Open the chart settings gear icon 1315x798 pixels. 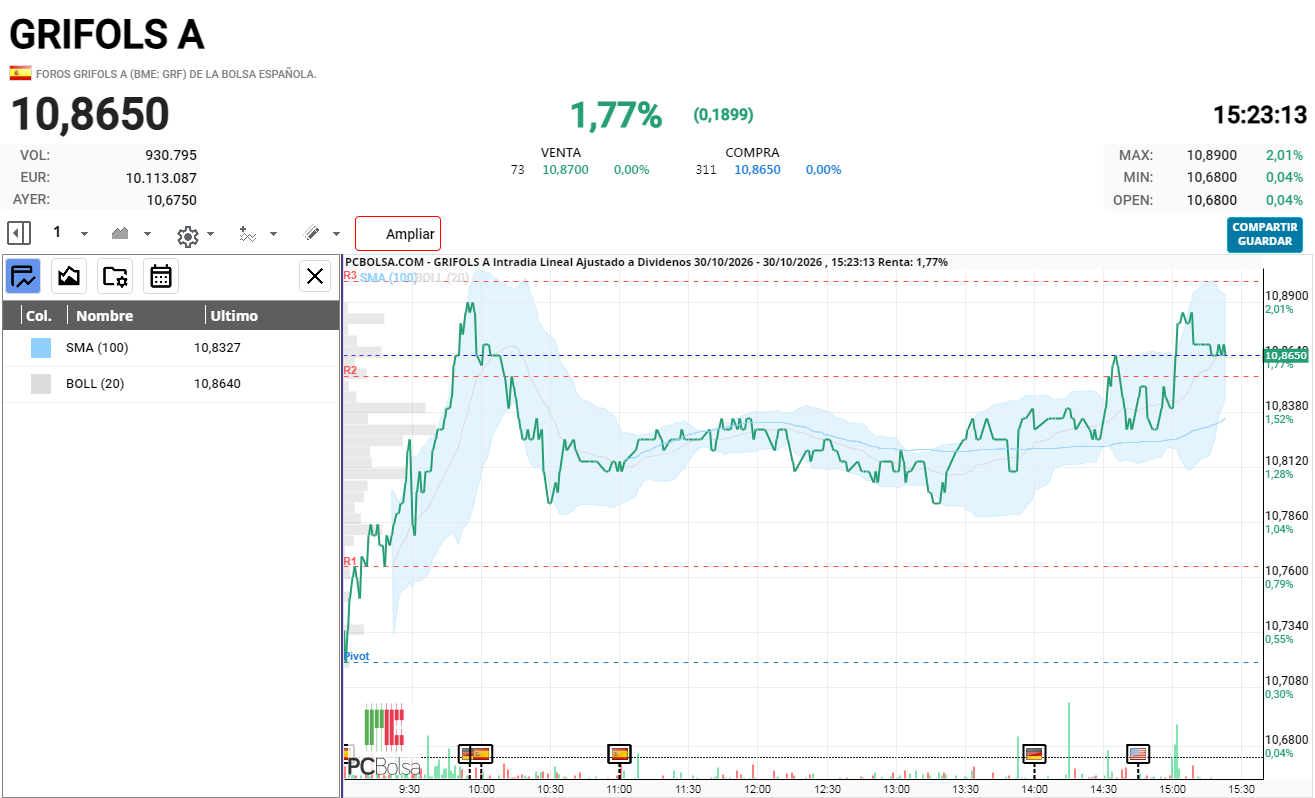(x=187, y=236)
